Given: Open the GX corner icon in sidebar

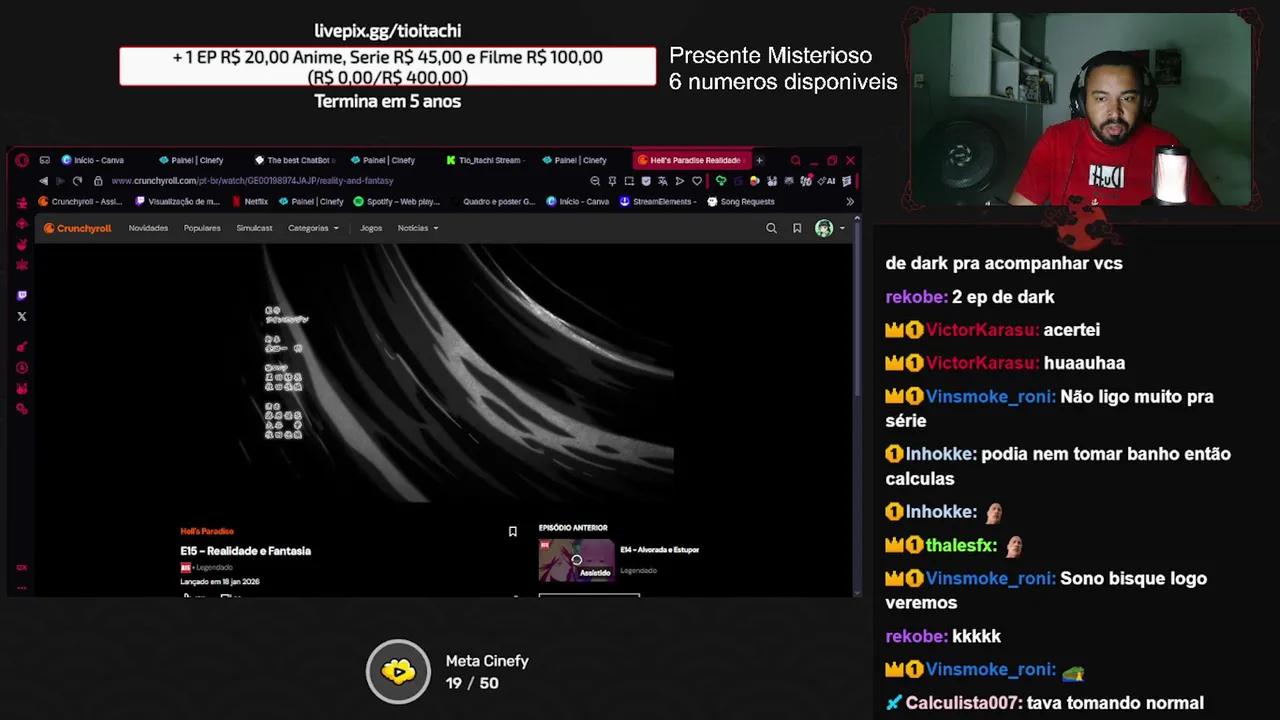Looking at the screenshot, I should tap(21, 567).
